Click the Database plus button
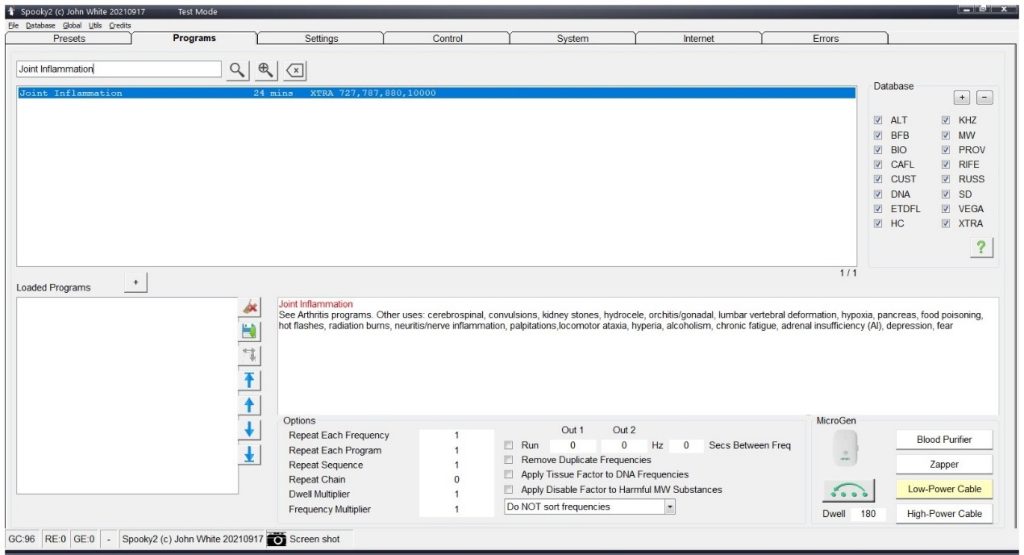The width and height of the screenshot is (1024, 555). (x=961, y=98)
